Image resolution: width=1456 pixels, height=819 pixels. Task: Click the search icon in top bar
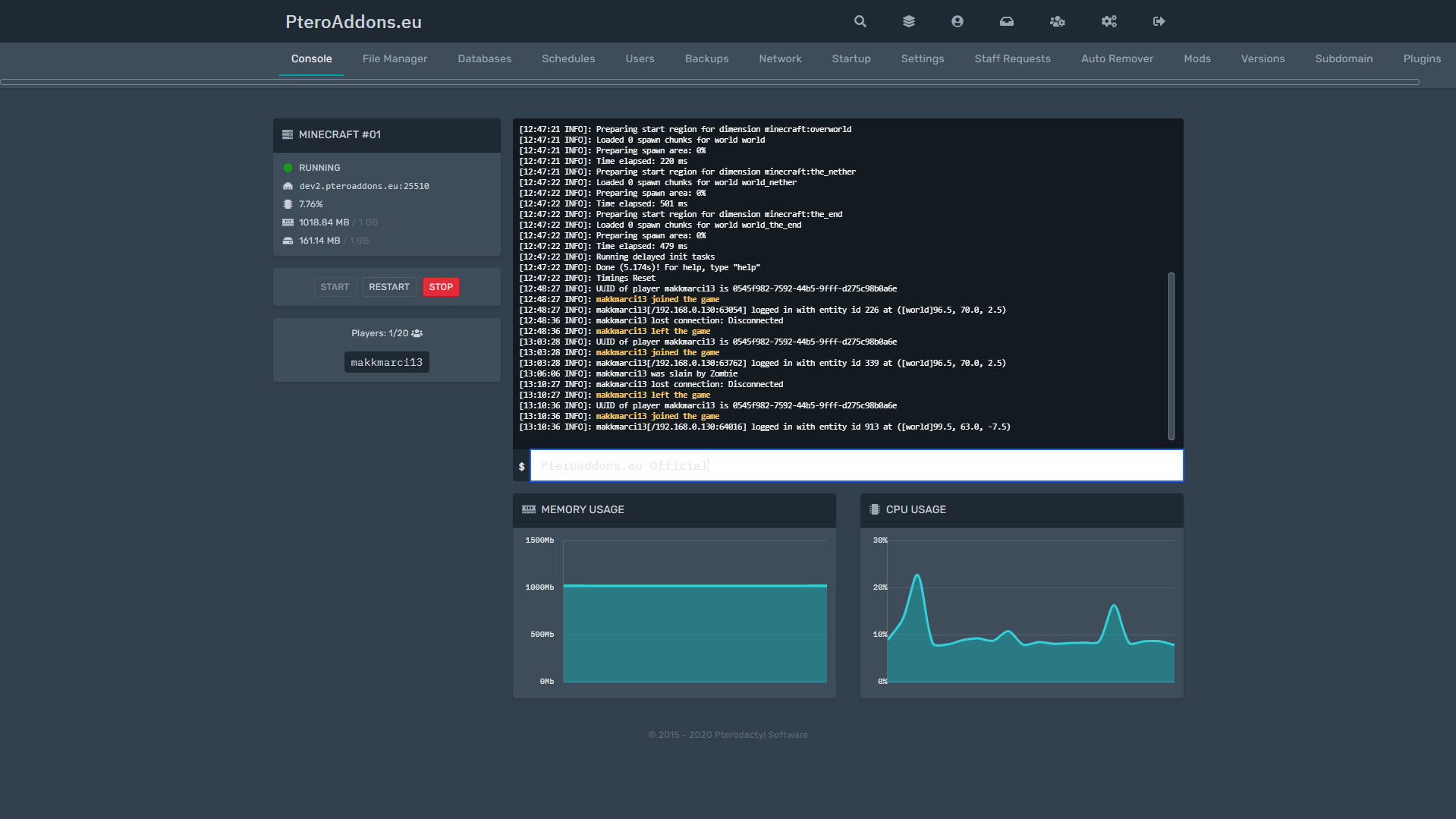pos(860,21)
